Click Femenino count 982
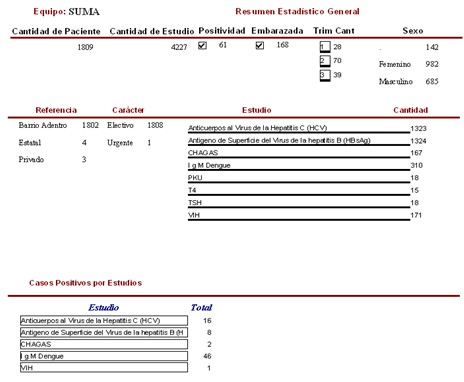This screenshot has width=464, height=382. pos(432,64)
